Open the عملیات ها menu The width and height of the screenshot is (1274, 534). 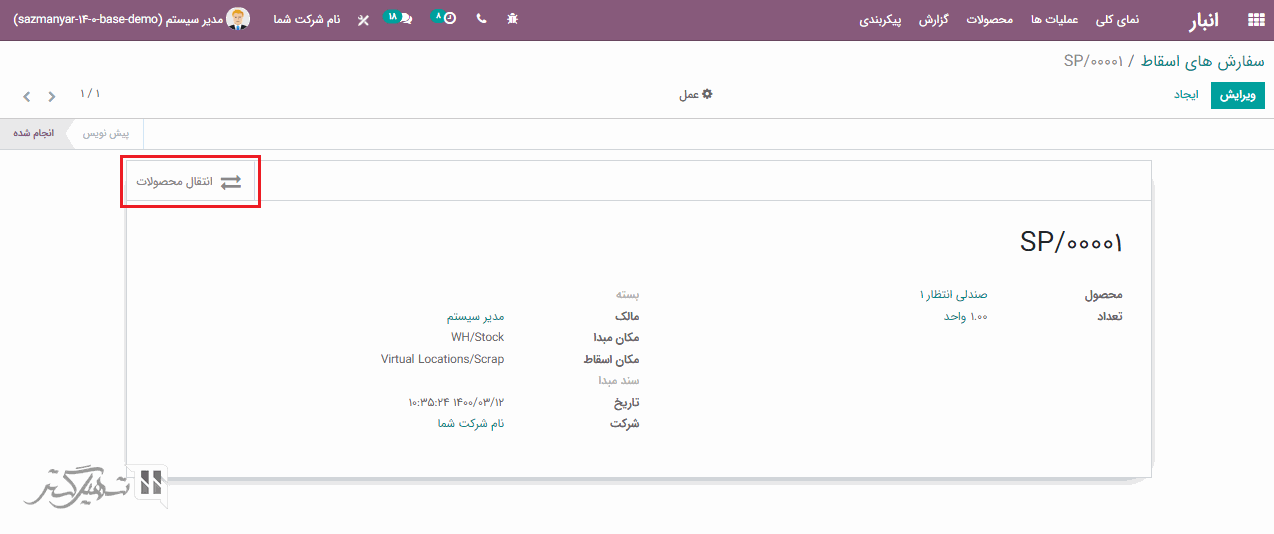pyautogui.click(x=1054, y=19)
